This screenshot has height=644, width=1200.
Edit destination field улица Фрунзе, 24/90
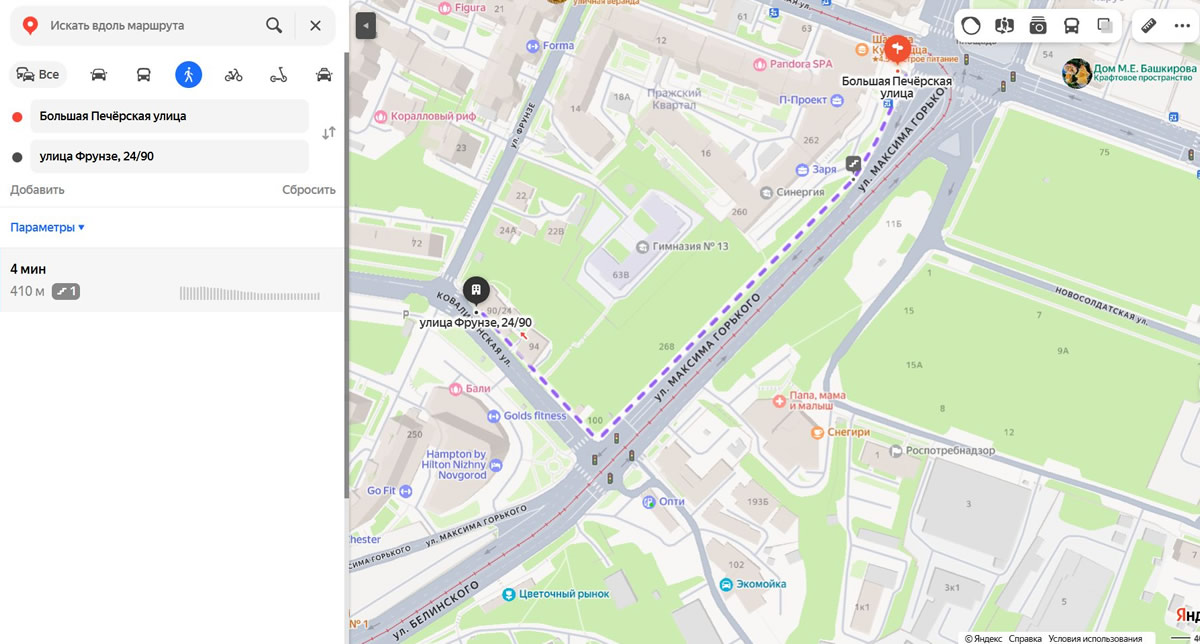tap(169, 156)
